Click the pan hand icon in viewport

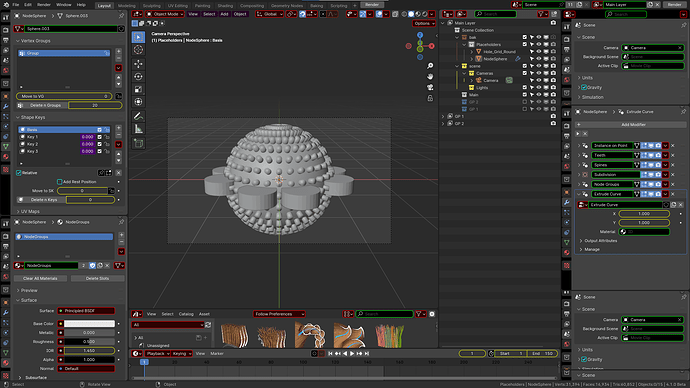click(430, 77)
